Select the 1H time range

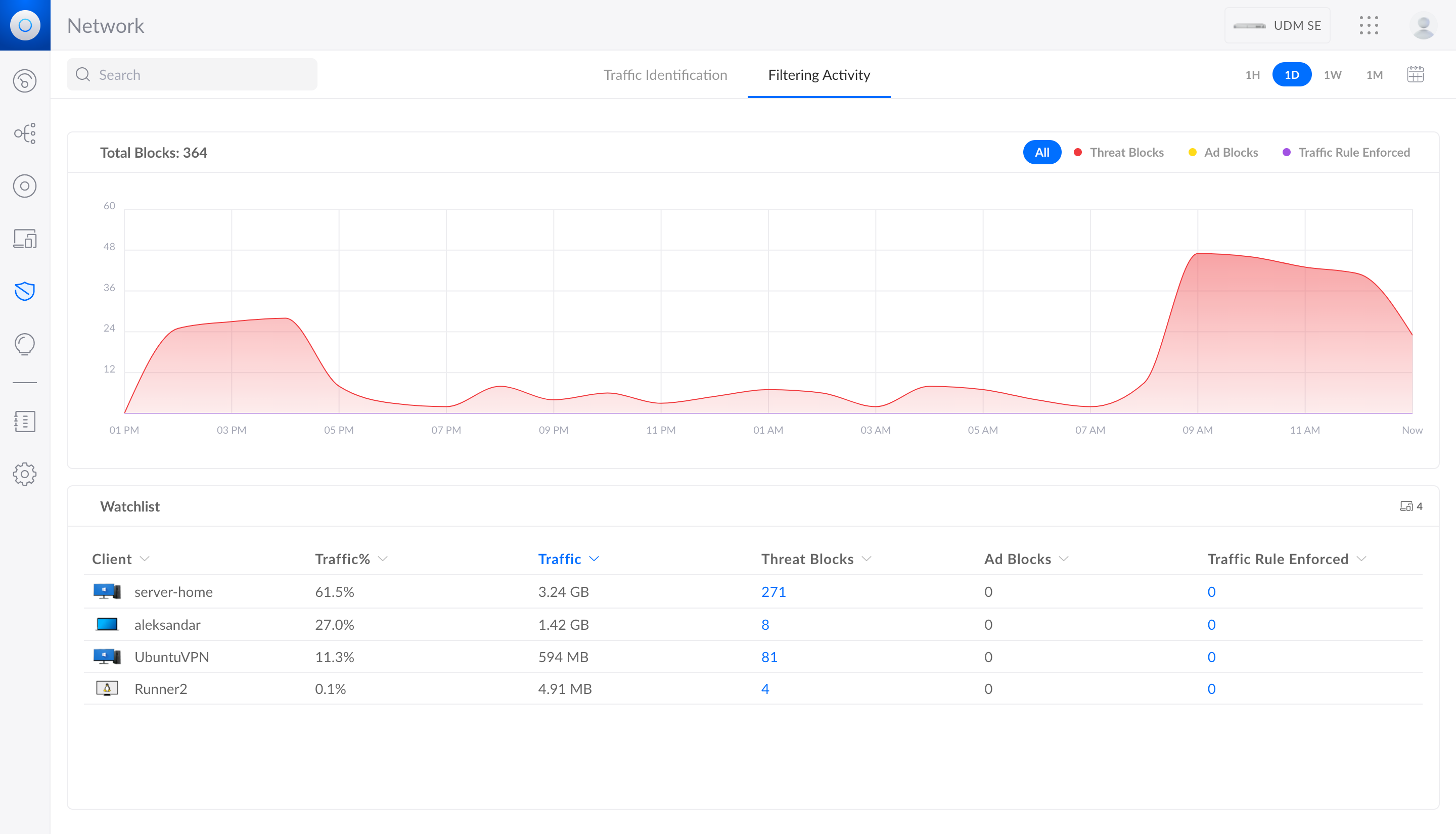click(x=1252, y=74)
